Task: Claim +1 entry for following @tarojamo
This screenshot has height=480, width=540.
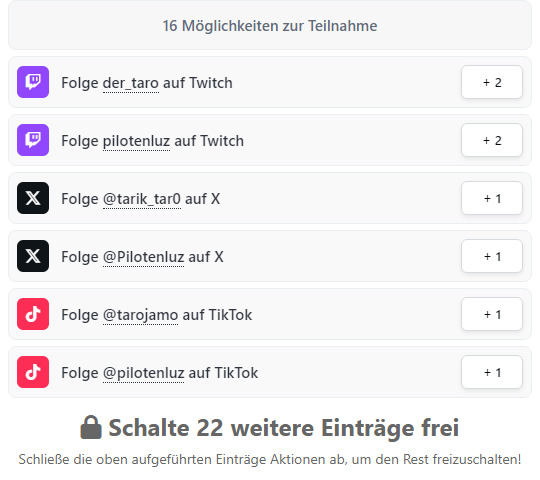Action: [x=492, y=314]
